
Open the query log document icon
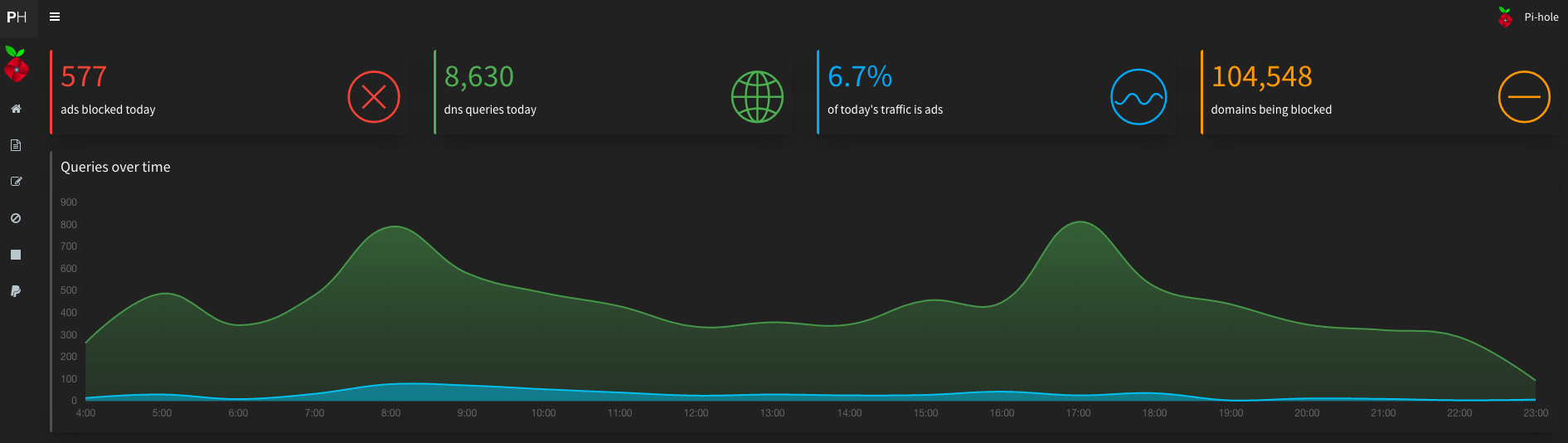click(16, 145)
